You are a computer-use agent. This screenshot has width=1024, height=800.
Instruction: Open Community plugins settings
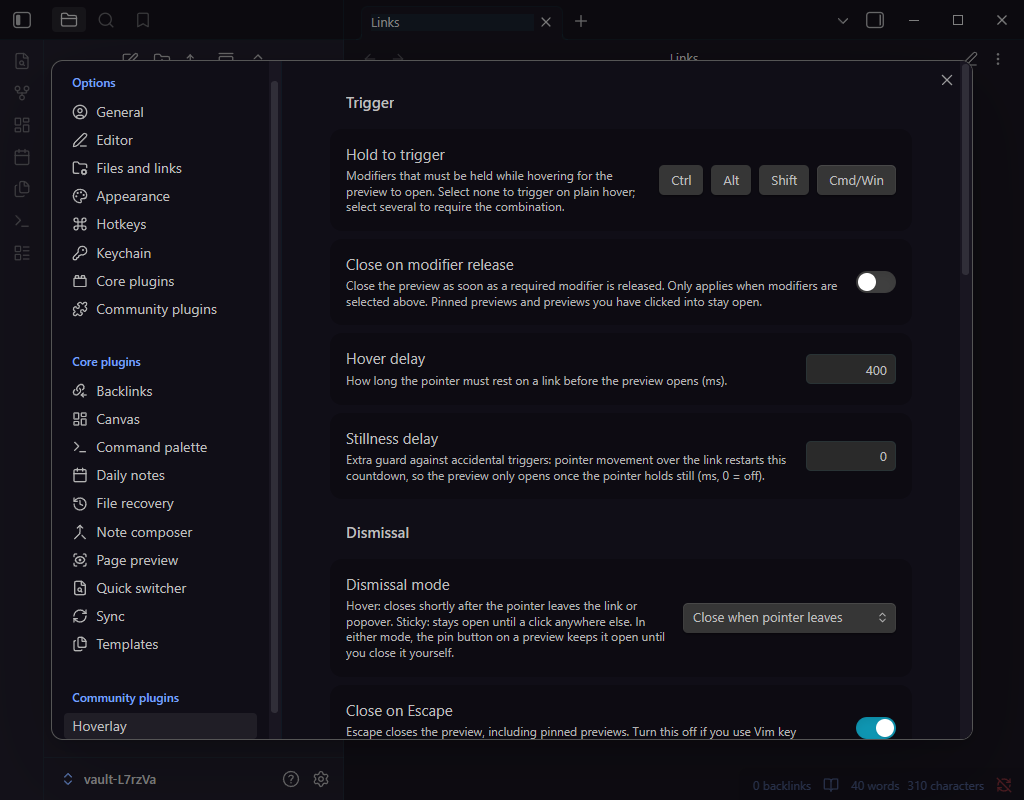[x=161, y=310]
